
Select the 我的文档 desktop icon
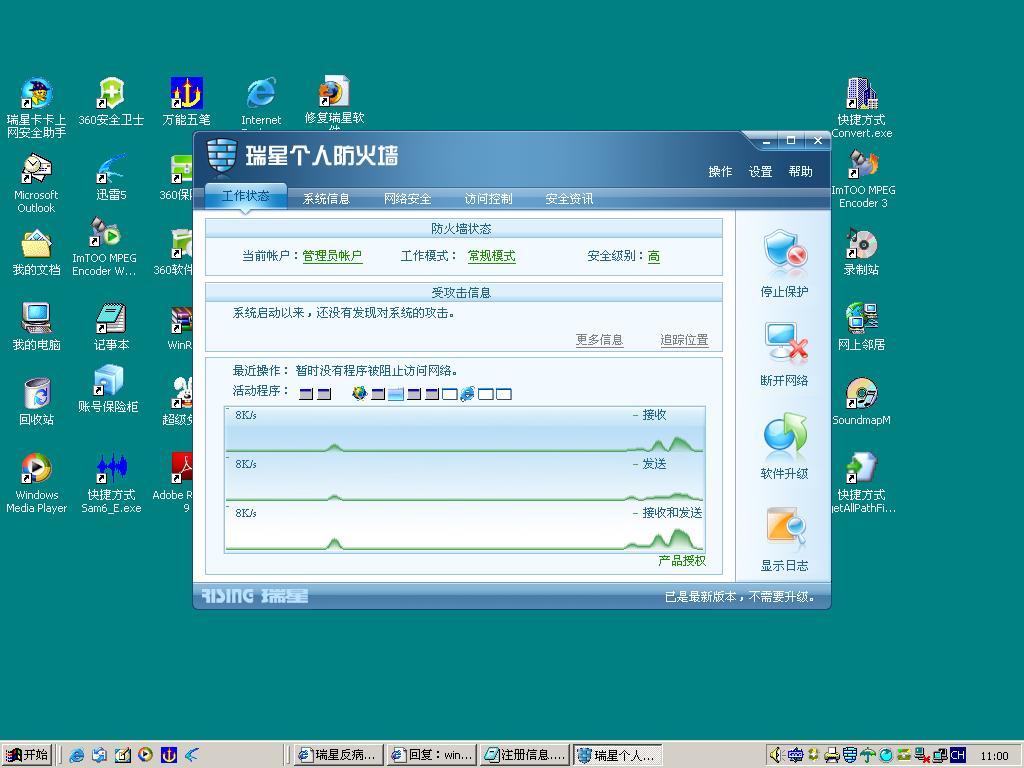[x=37, y=252]
